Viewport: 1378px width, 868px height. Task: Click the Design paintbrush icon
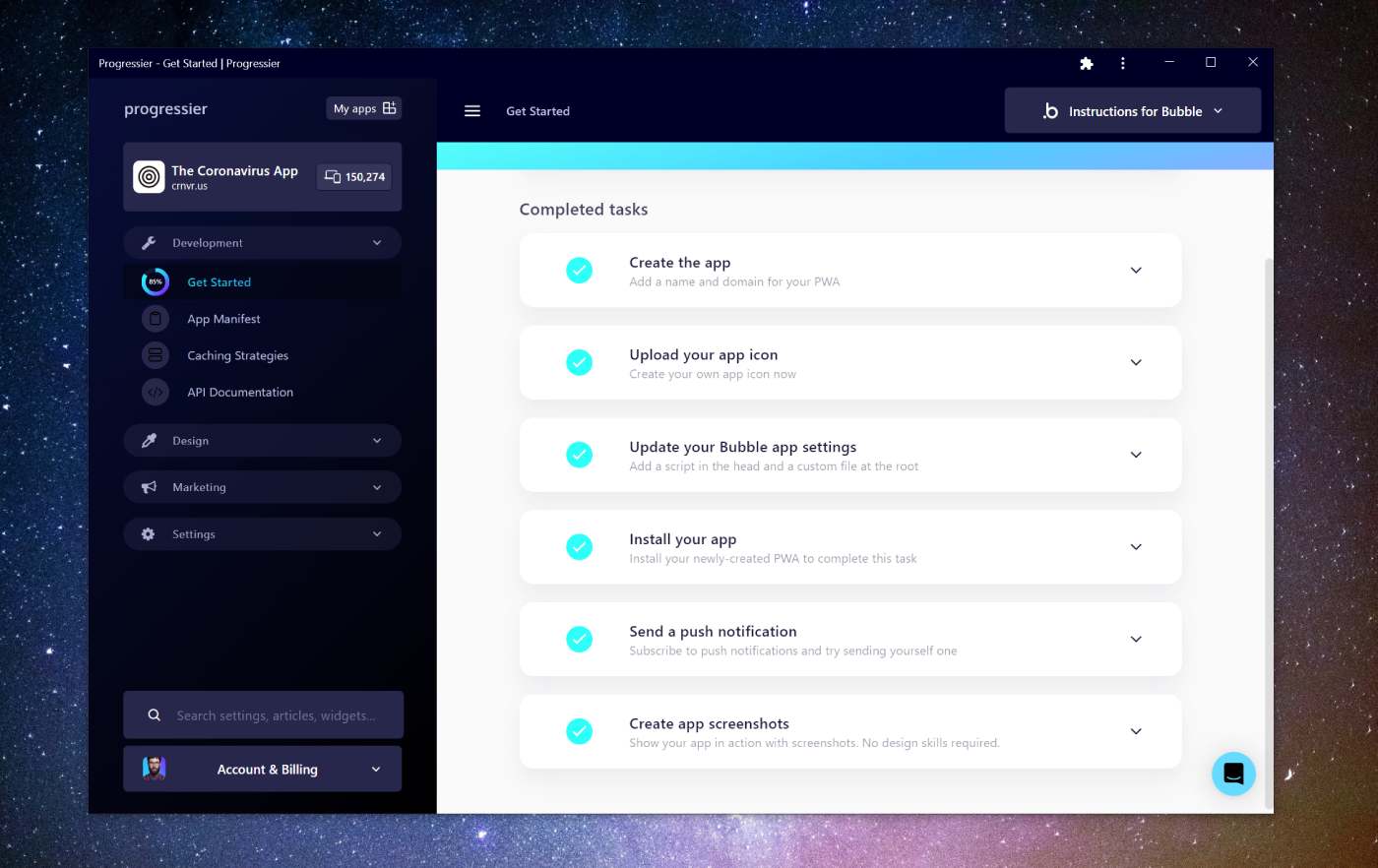(149, 441)
